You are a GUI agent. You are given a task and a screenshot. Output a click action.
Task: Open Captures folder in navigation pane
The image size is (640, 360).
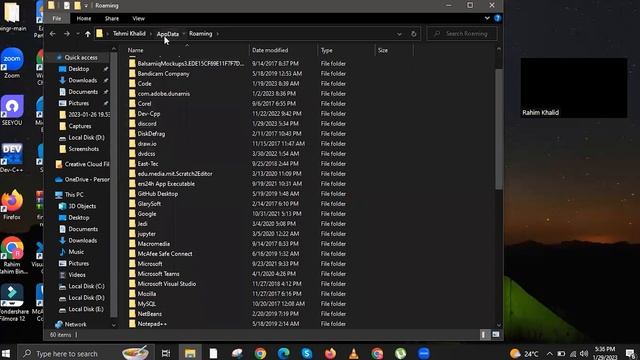tap(80, 126)
